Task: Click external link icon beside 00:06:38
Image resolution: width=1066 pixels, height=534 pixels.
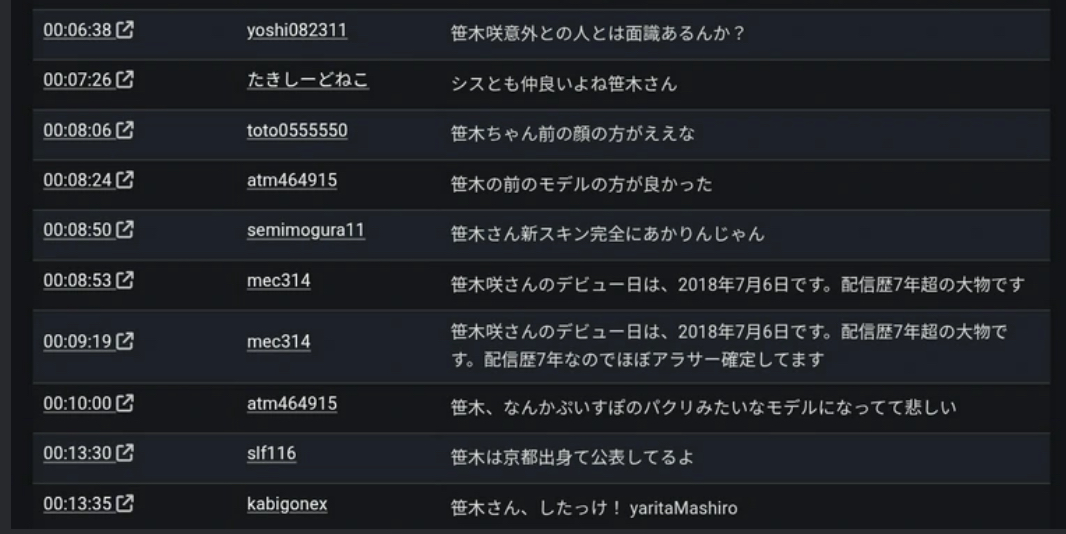Action: [125, 31]
